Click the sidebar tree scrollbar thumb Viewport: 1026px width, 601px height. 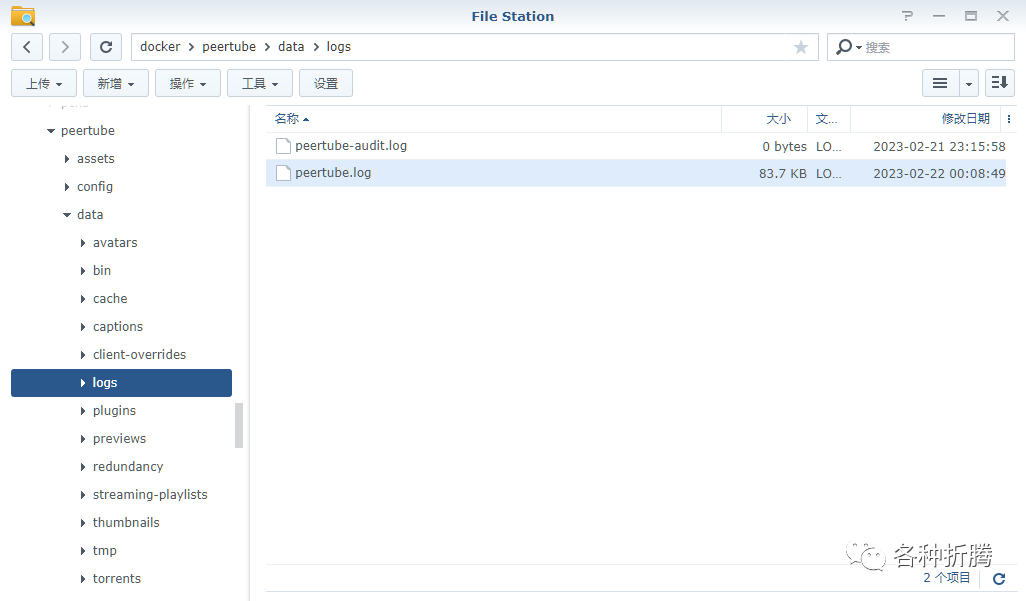(239, 426)
